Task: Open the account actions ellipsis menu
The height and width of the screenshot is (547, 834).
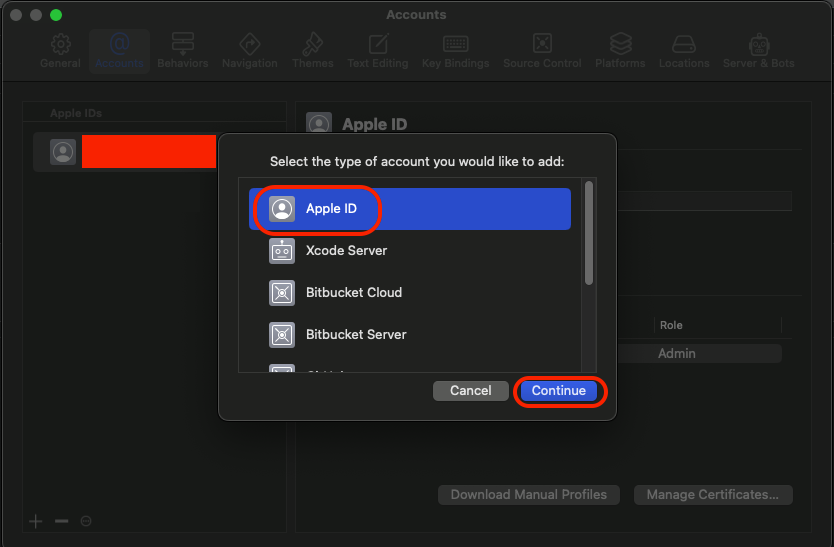Action: pos(86,521)
